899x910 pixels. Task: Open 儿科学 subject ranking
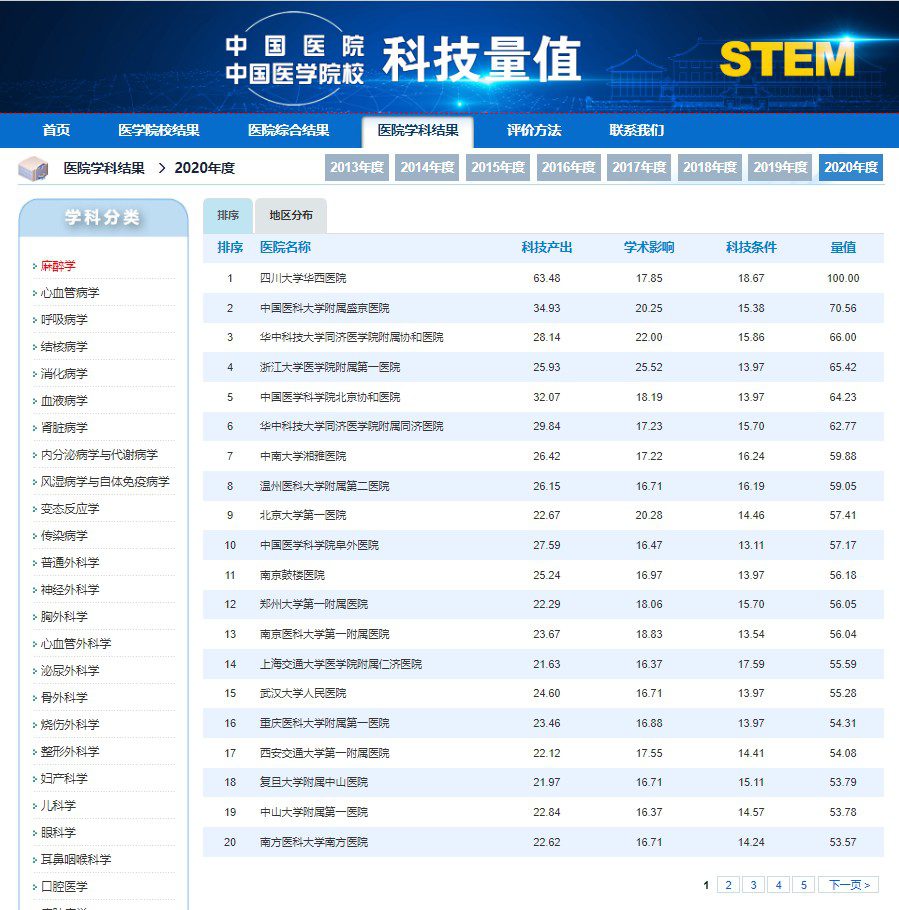click(58, 806)
